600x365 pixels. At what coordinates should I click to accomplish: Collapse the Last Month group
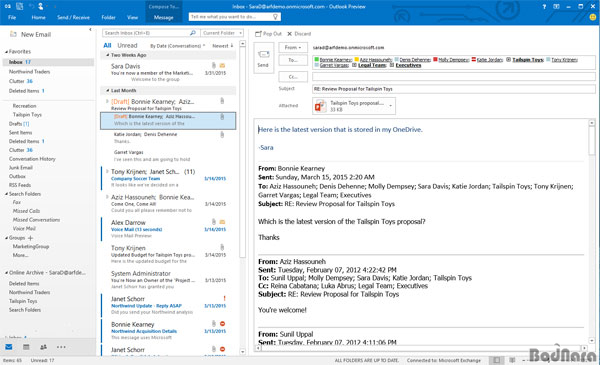point(108,91)
